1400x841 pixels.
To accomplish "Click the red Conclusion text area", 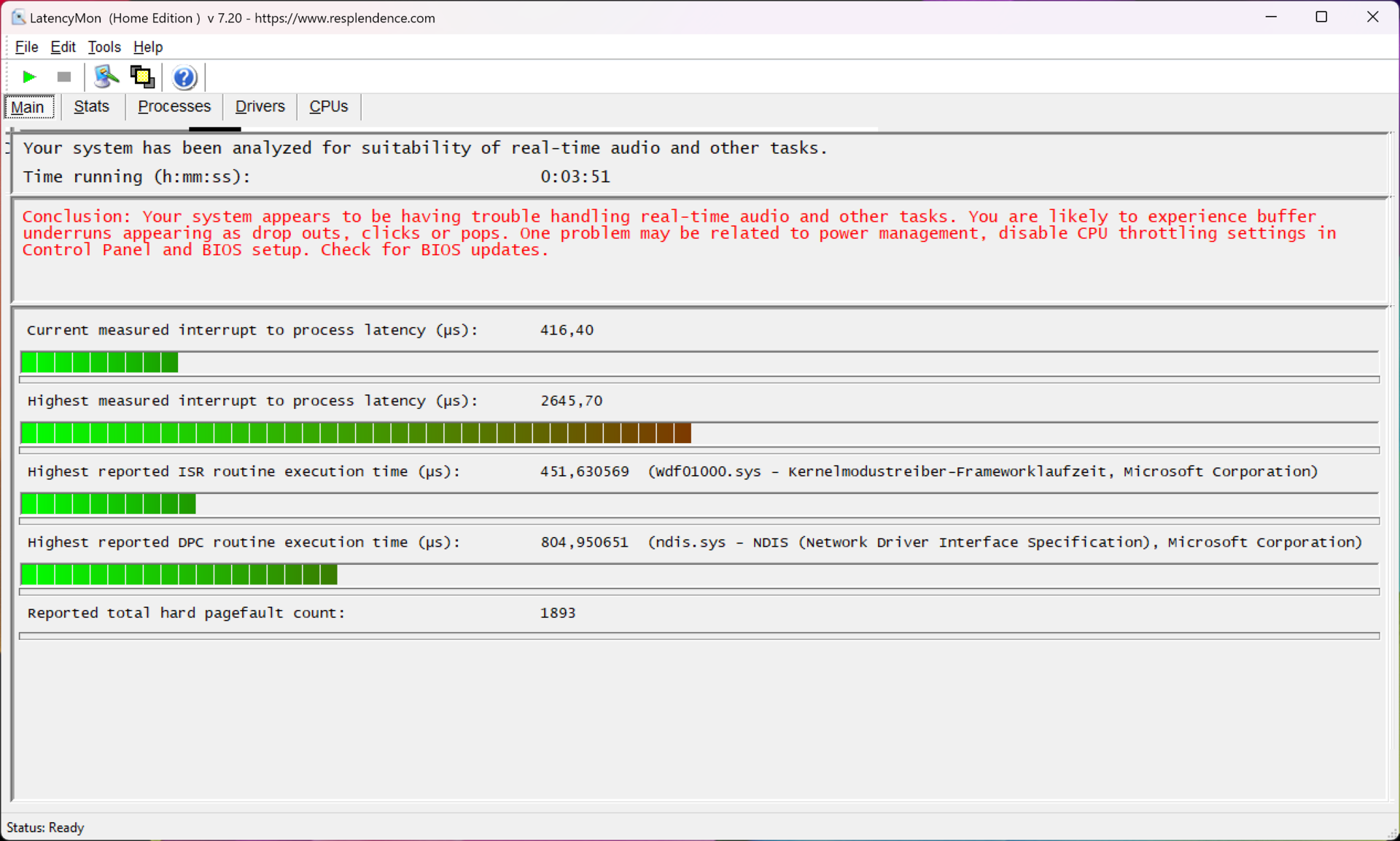I will tap(678, 233).
